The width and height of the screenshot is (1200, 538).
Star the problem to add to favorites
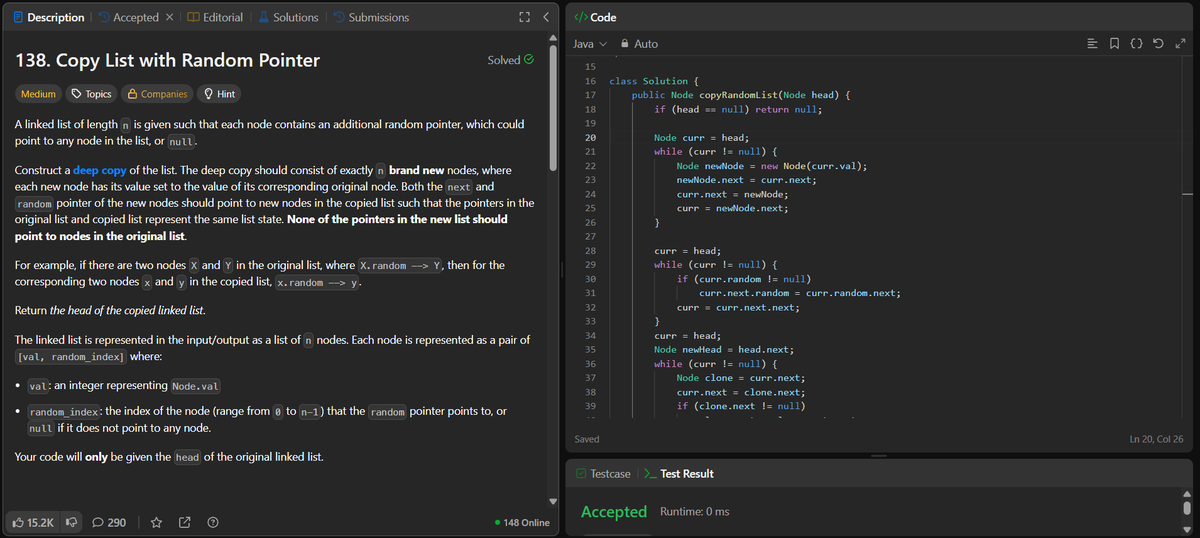(x=158, y=522)
